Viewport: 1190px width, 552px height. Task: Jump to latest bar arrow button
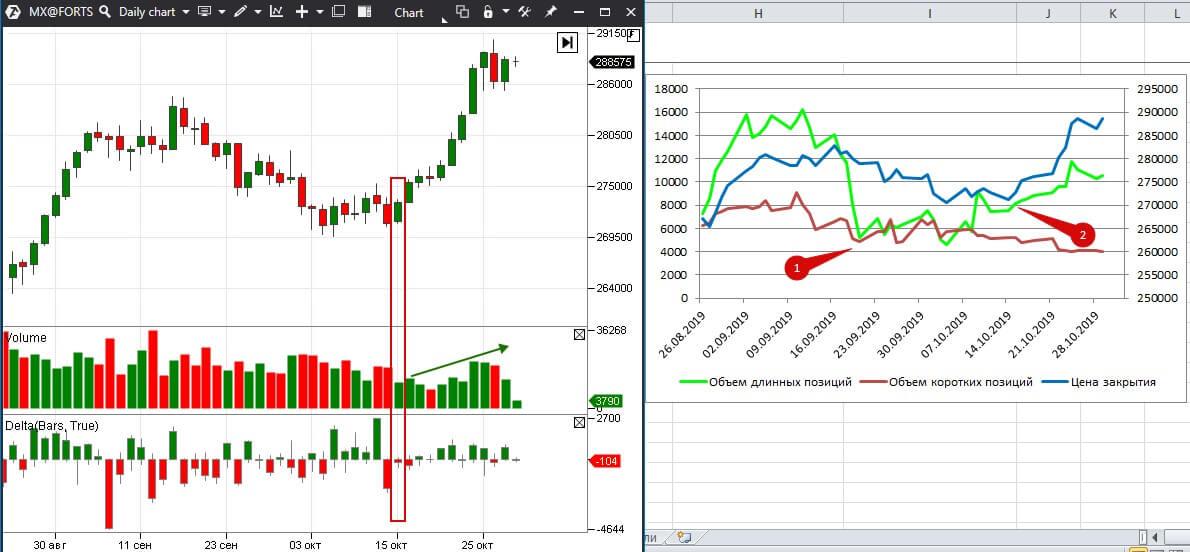tap(567, 42)
